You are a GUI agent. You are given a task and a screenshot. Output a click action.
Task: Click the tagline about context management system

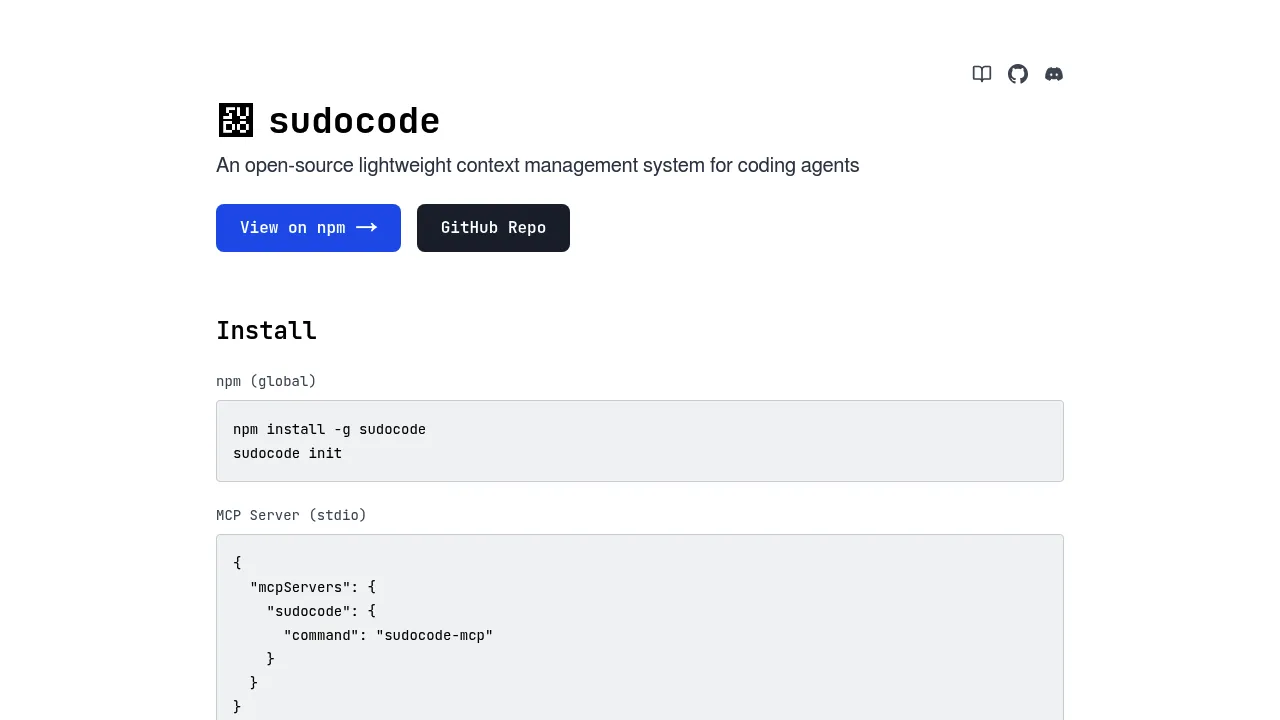538,165
